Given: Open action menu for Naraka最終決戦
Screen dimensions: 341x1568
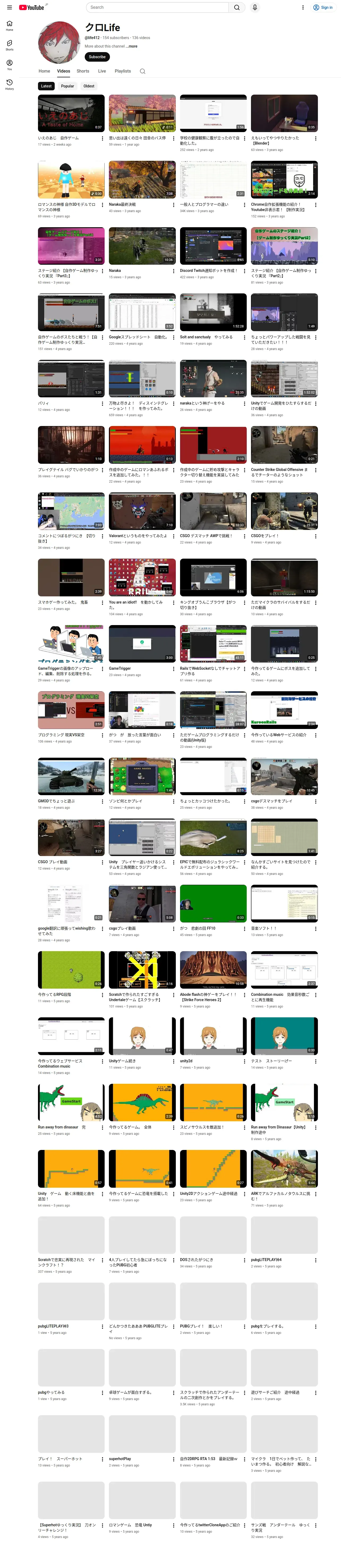Looking at the screenshot, I should tap(173, 205).
